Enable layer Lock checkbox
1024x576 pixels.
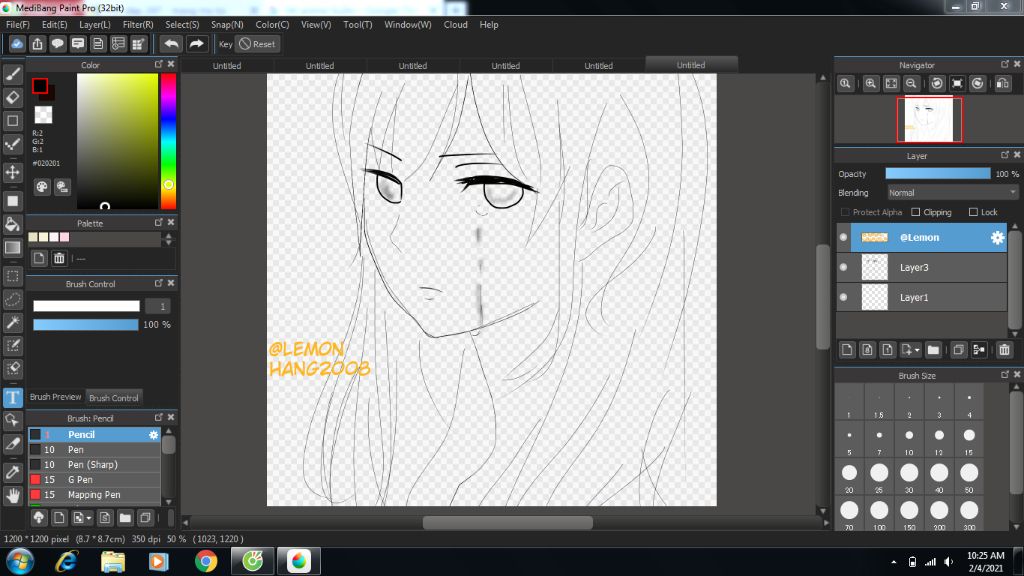973,212
